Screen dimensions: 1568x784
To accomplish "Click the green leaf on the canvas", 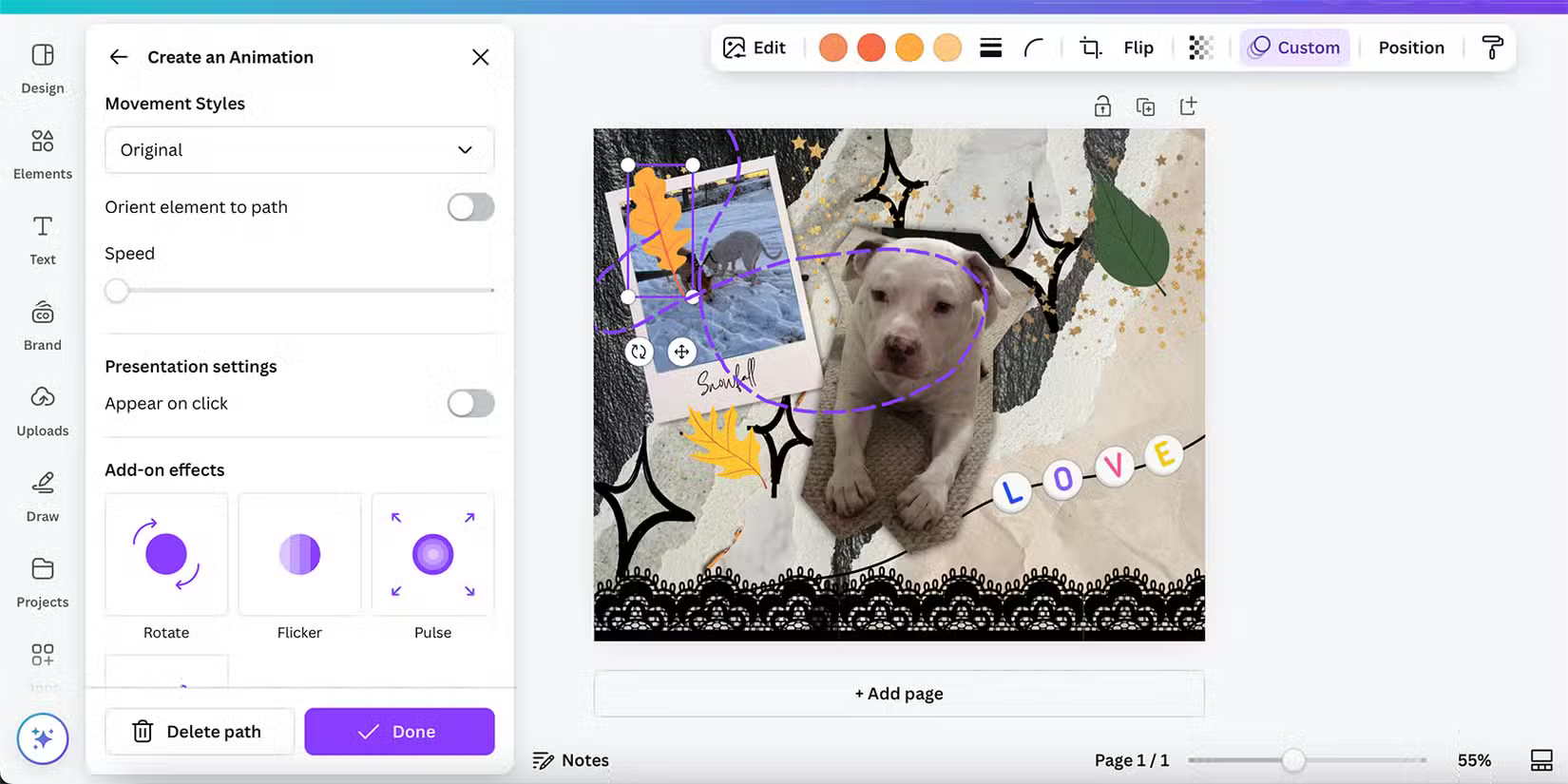I will 1131,236.
